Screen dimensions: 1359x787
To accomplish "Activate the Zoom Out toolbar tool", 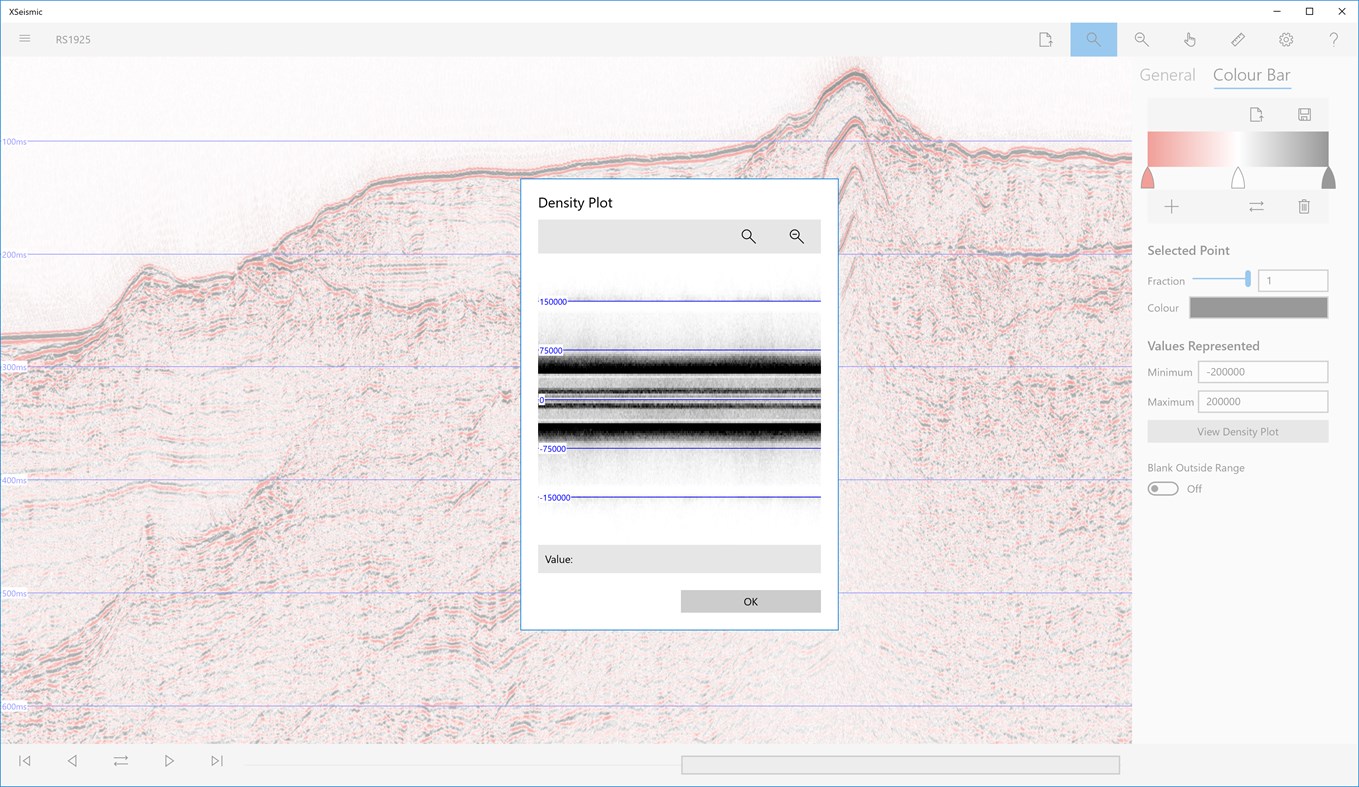I will pyautogui.click(x=1141, y=39).
